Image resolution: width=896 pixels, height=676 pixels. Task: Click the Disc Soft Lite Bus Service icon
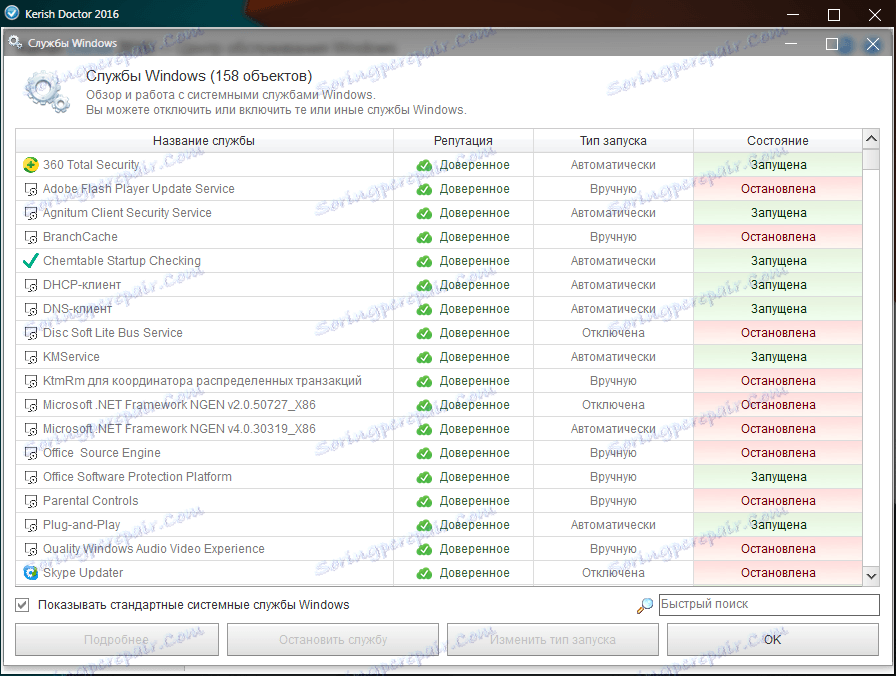click(x=30, y=333)
